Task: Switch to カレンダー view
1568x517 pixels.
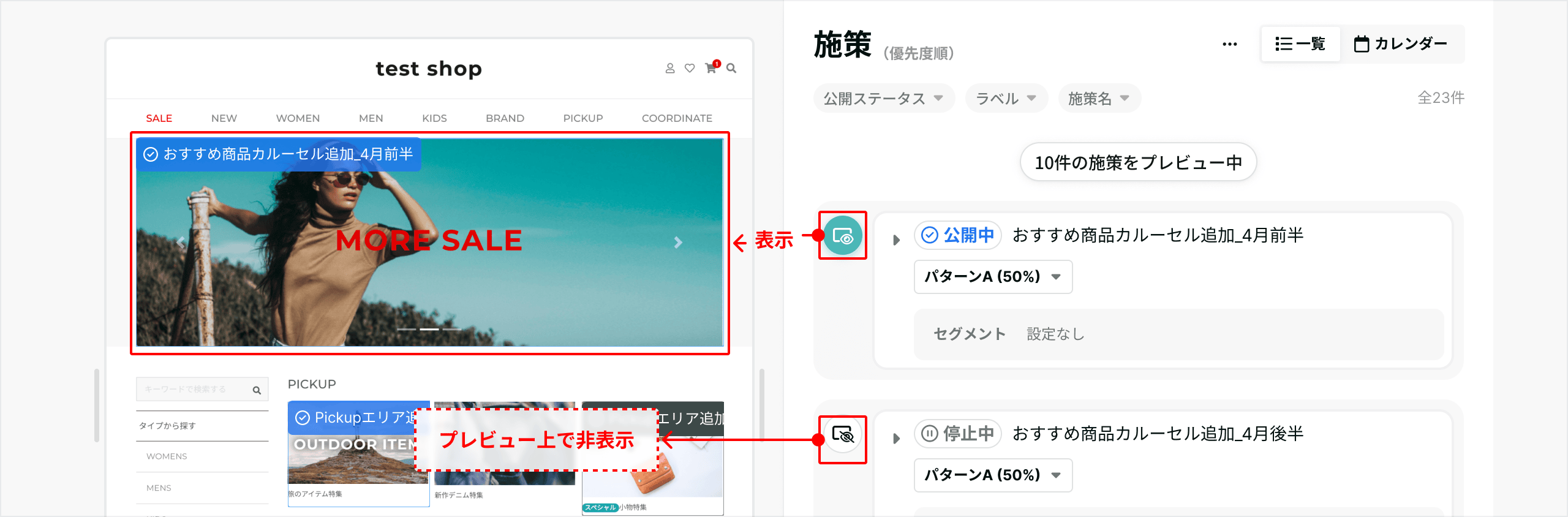Action: [x=1401, y=44]
